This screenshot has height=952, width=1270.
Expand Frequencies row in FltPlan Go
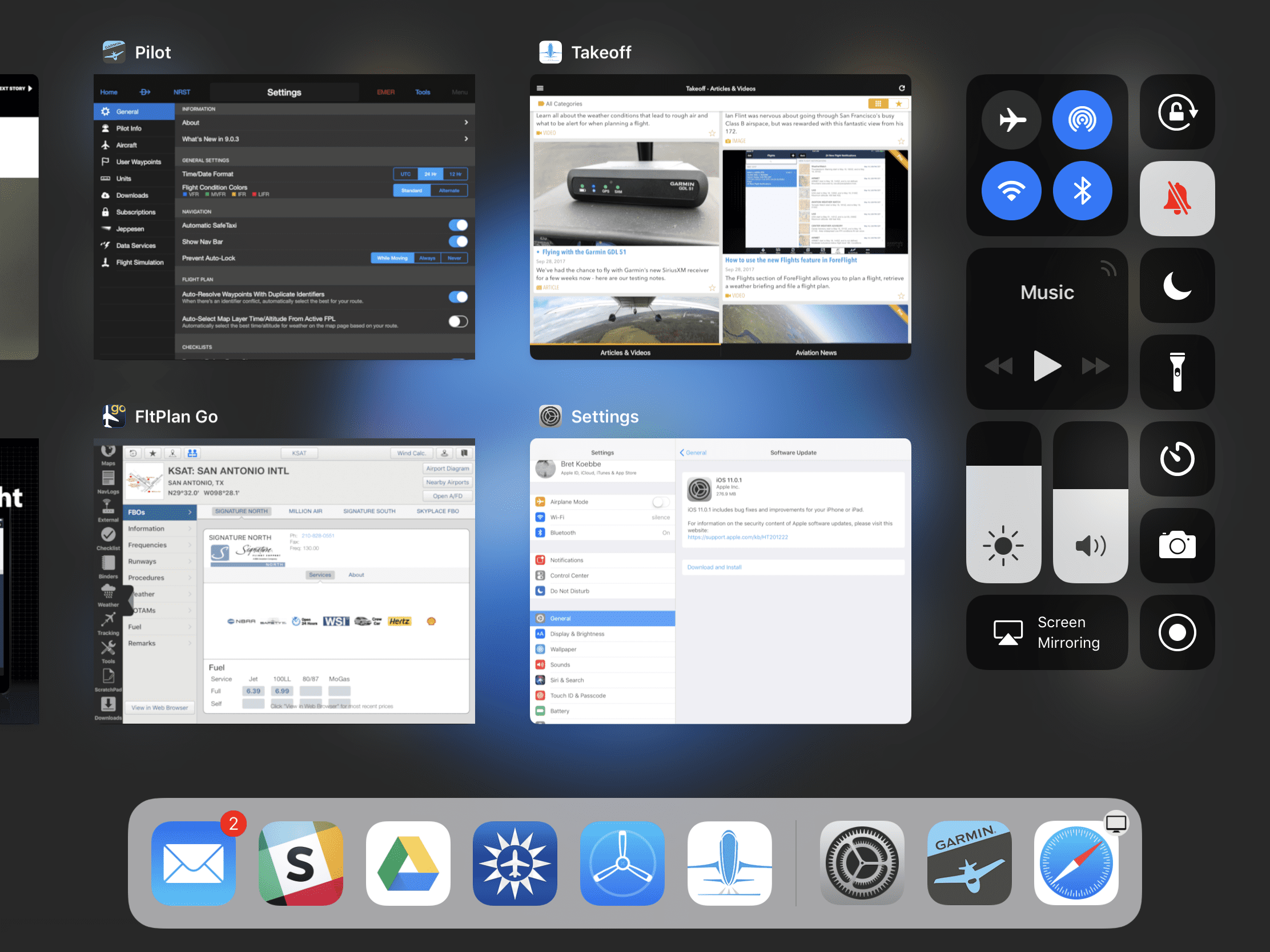coord(160,545)
